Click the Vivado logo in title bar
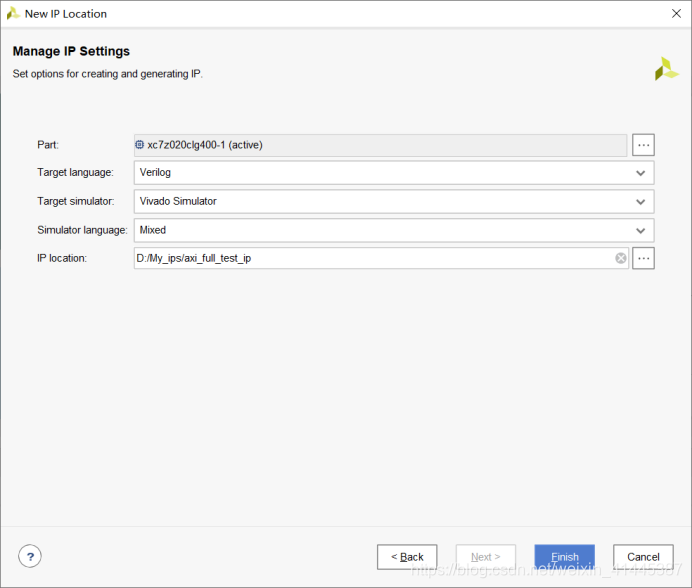Screen dimensions: 692x588 13,14
